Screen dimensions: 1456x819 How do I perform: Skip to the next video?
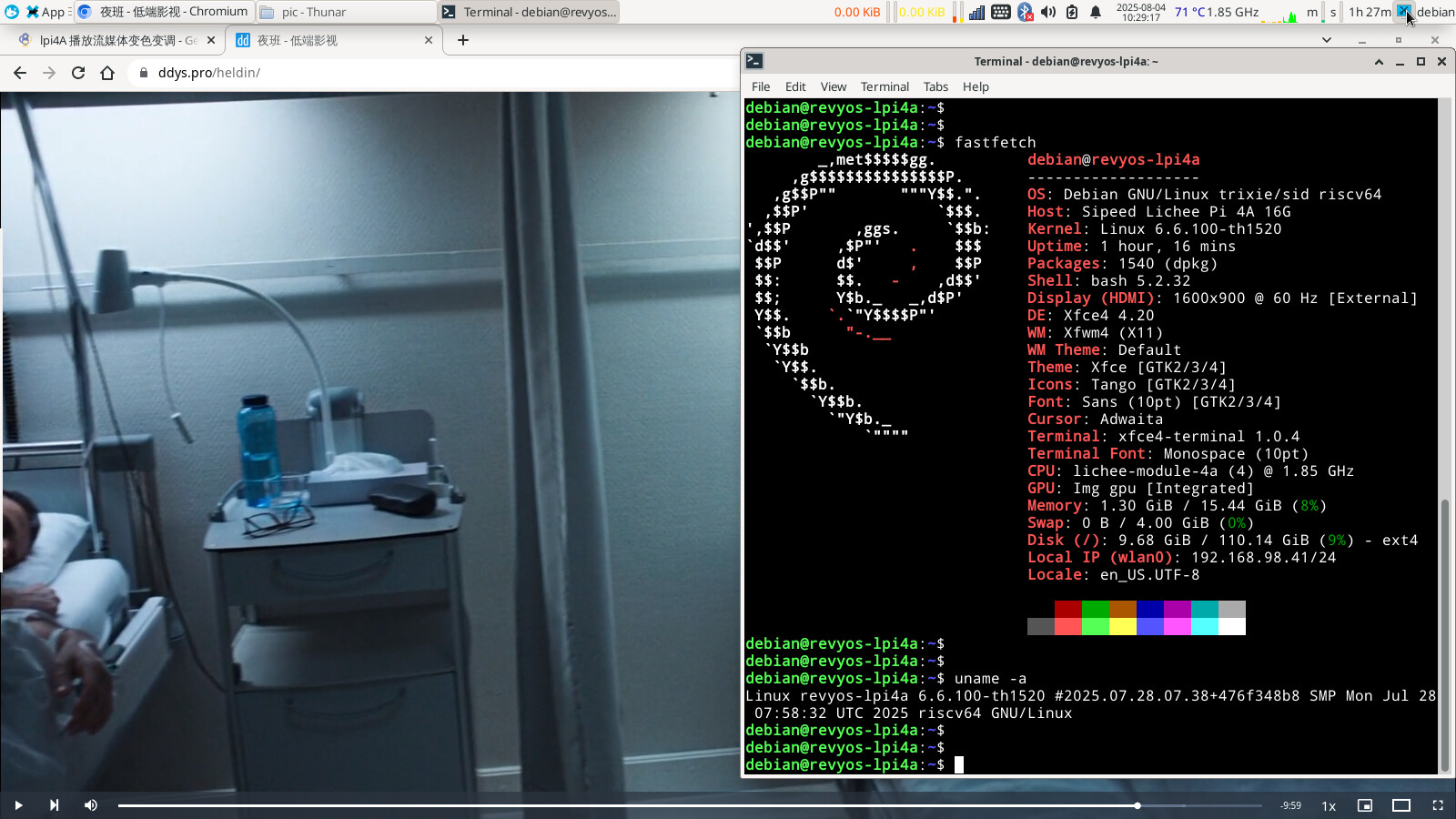tap(55, 805)
